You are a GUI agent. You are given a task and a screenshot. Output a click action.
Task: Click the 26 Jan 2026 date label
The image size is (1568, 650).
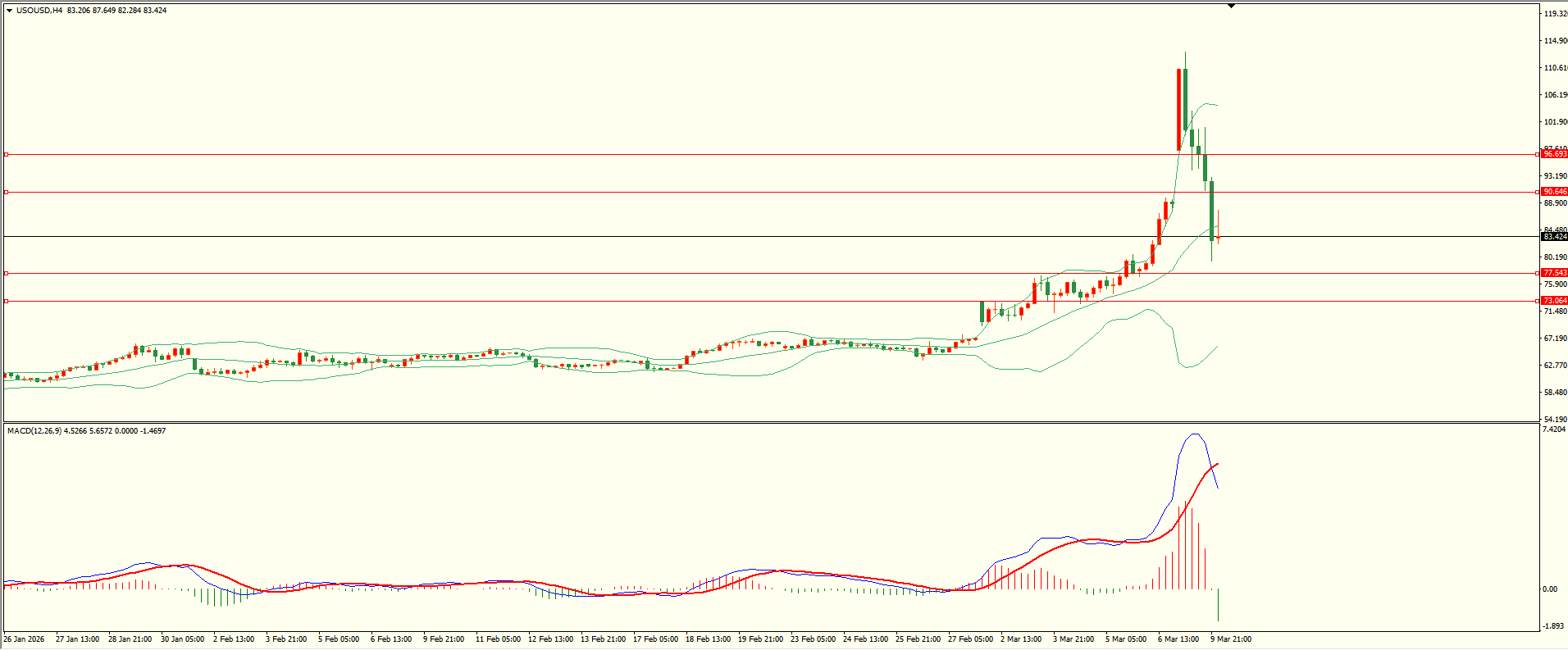pyautogui.click(x=25, y=639)
